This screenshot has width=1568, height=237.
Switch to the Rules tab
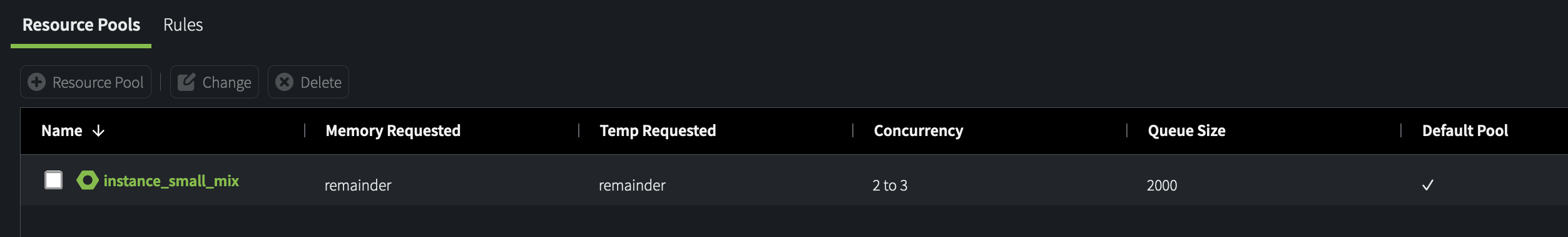(183, 24)
